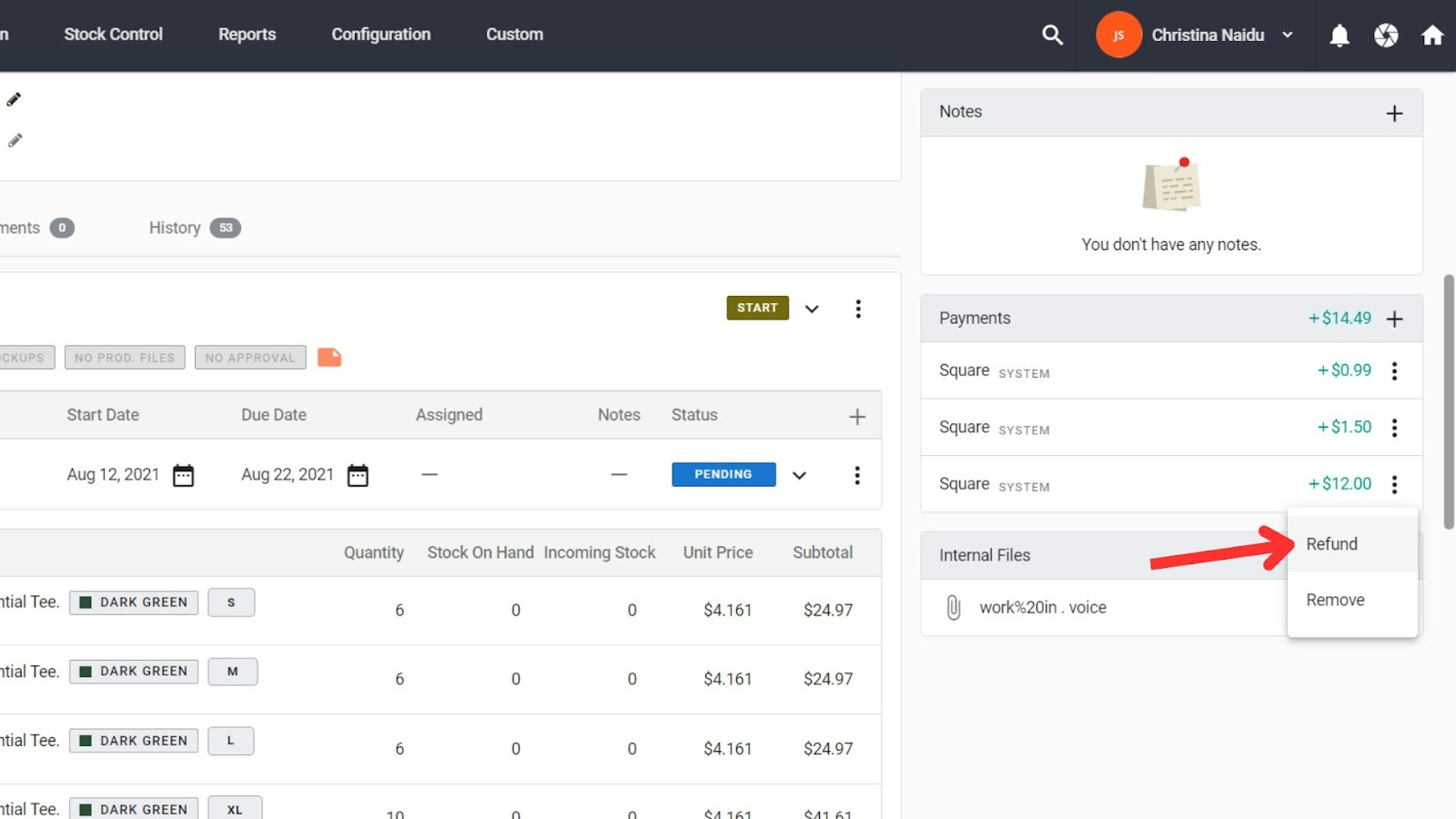This screenshot has height=819, width=1456.
Task: Go to the home icon
Action: (x=1432, y=35)
